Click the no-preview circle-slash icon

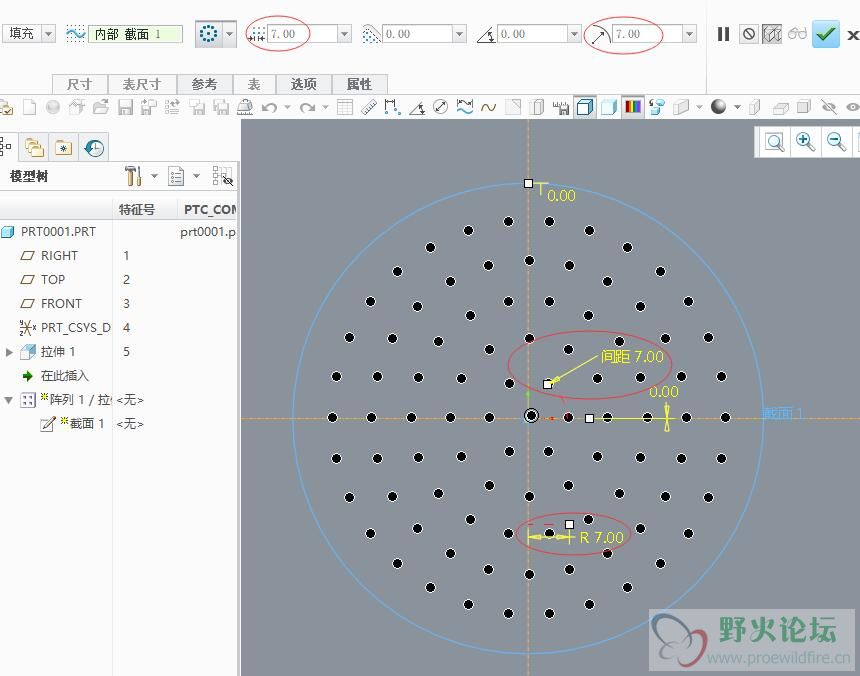coord(749,34)
